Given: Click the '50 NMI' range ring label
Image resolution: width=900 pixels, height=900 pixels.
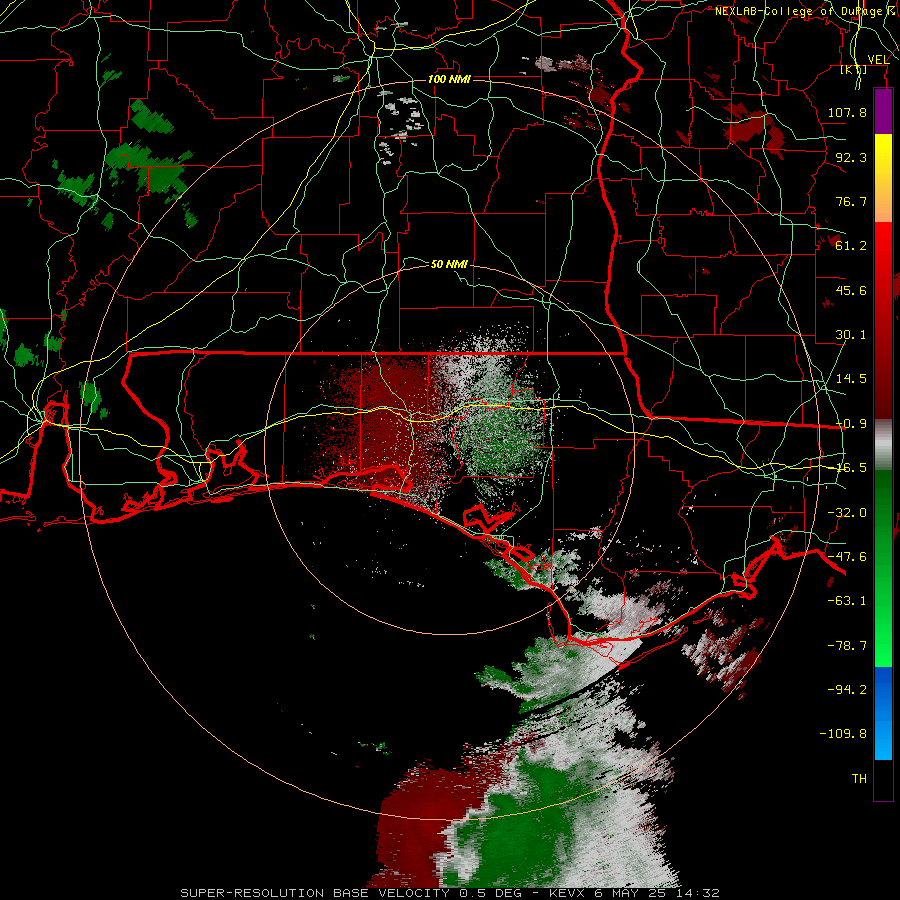Looking at the screenshot, I should point(449,264).
